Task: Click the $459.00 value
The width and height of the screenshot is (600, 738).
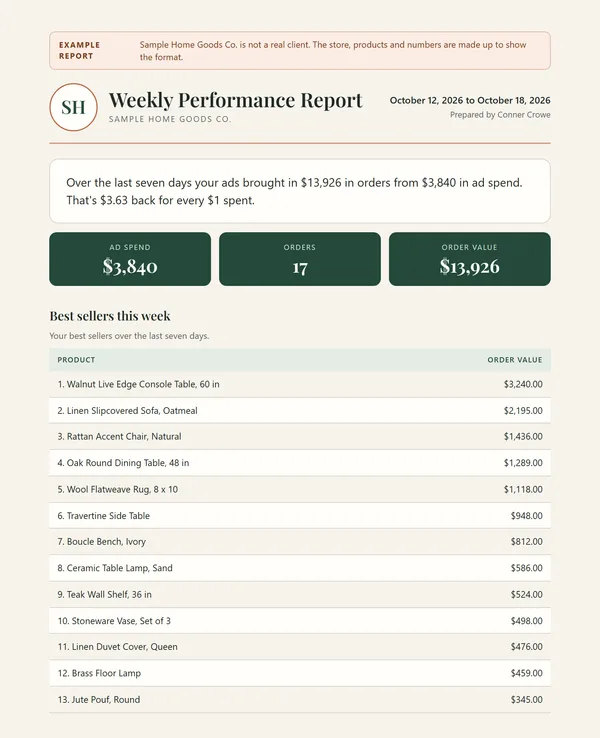Action: tap(527, 673)
